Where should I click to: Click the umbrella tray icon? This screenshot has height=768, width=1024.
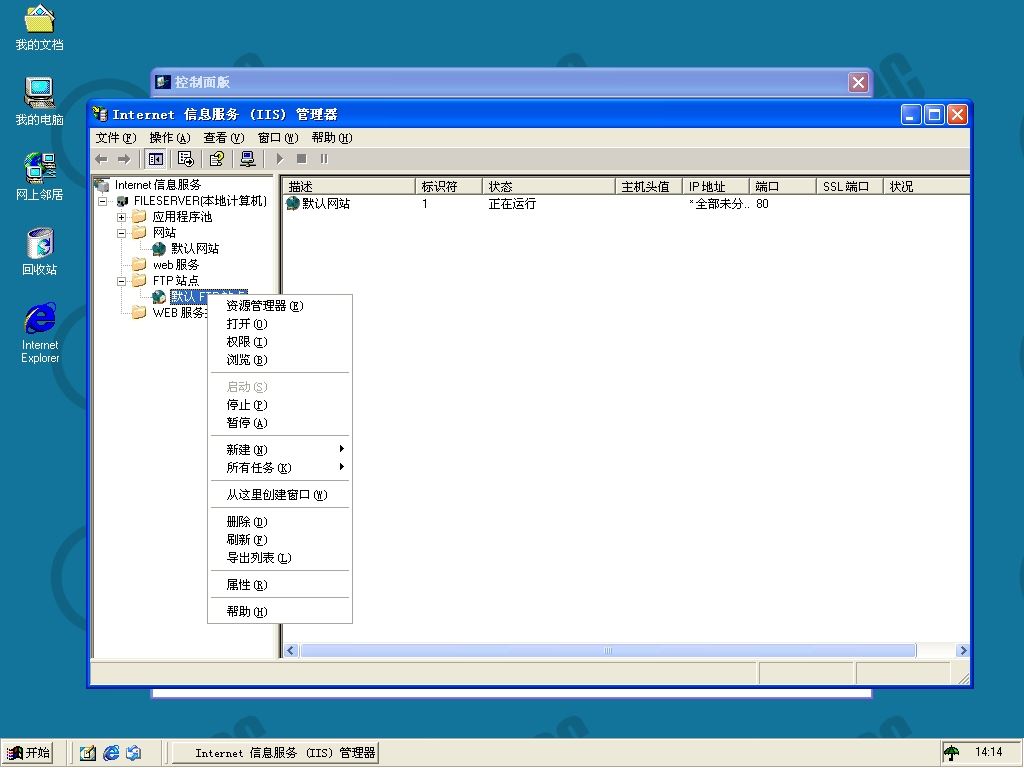[x=952, y=753]
